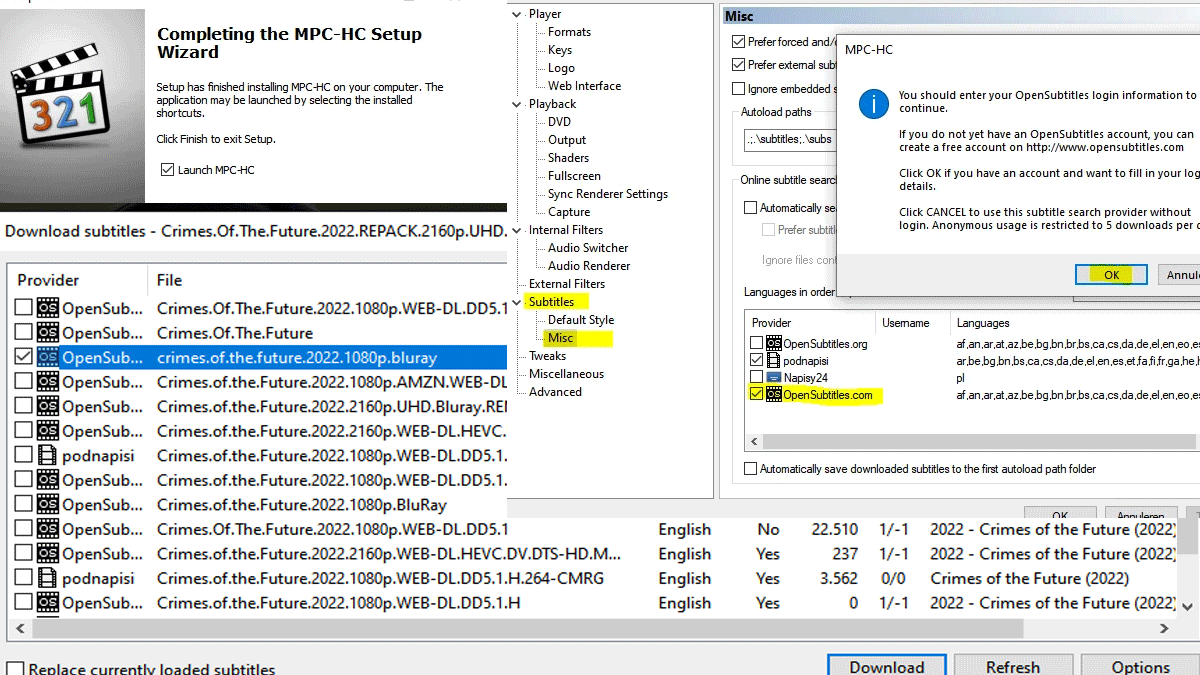Toggle automatically save downloaded subtitles option
The height and width of the screenshot is (675, 1200).
click(751, 469)
